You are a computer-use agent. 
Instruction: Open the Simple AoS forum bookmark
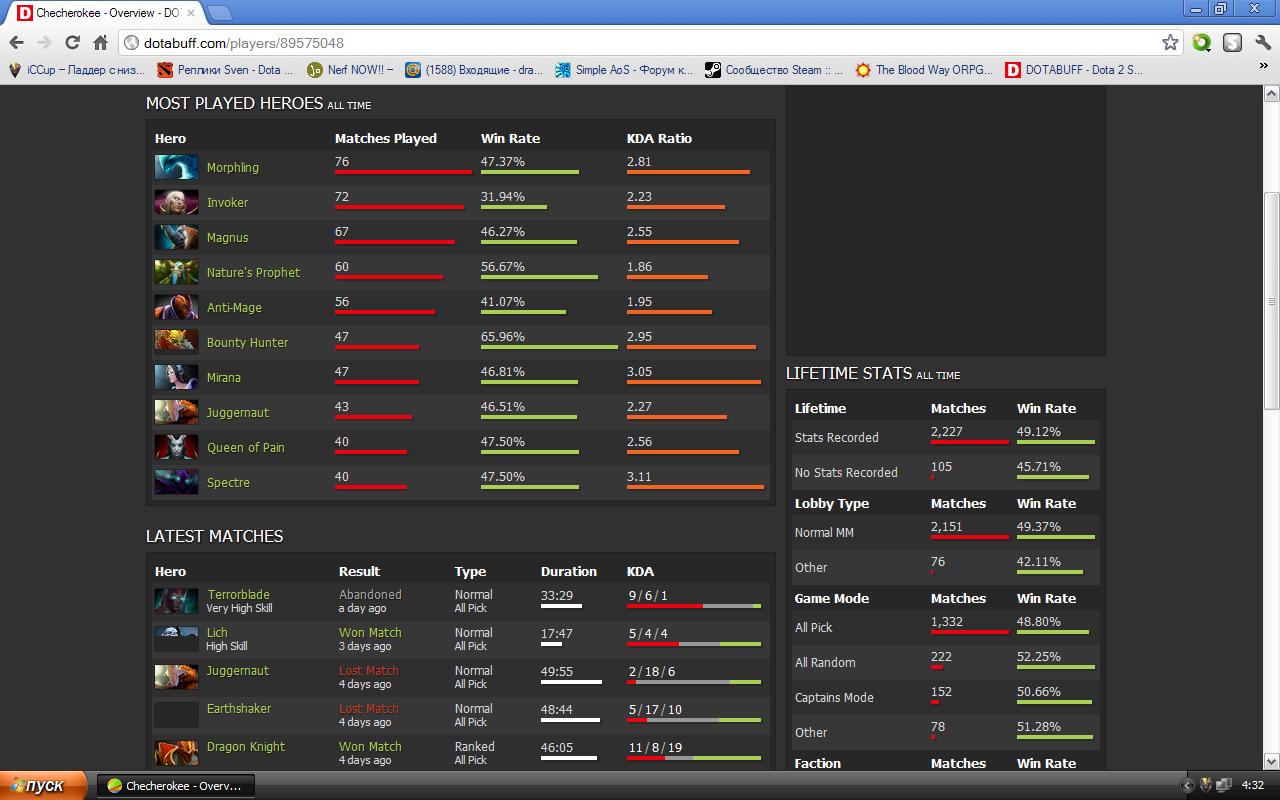pyautogui.click(x=624, y=70)
